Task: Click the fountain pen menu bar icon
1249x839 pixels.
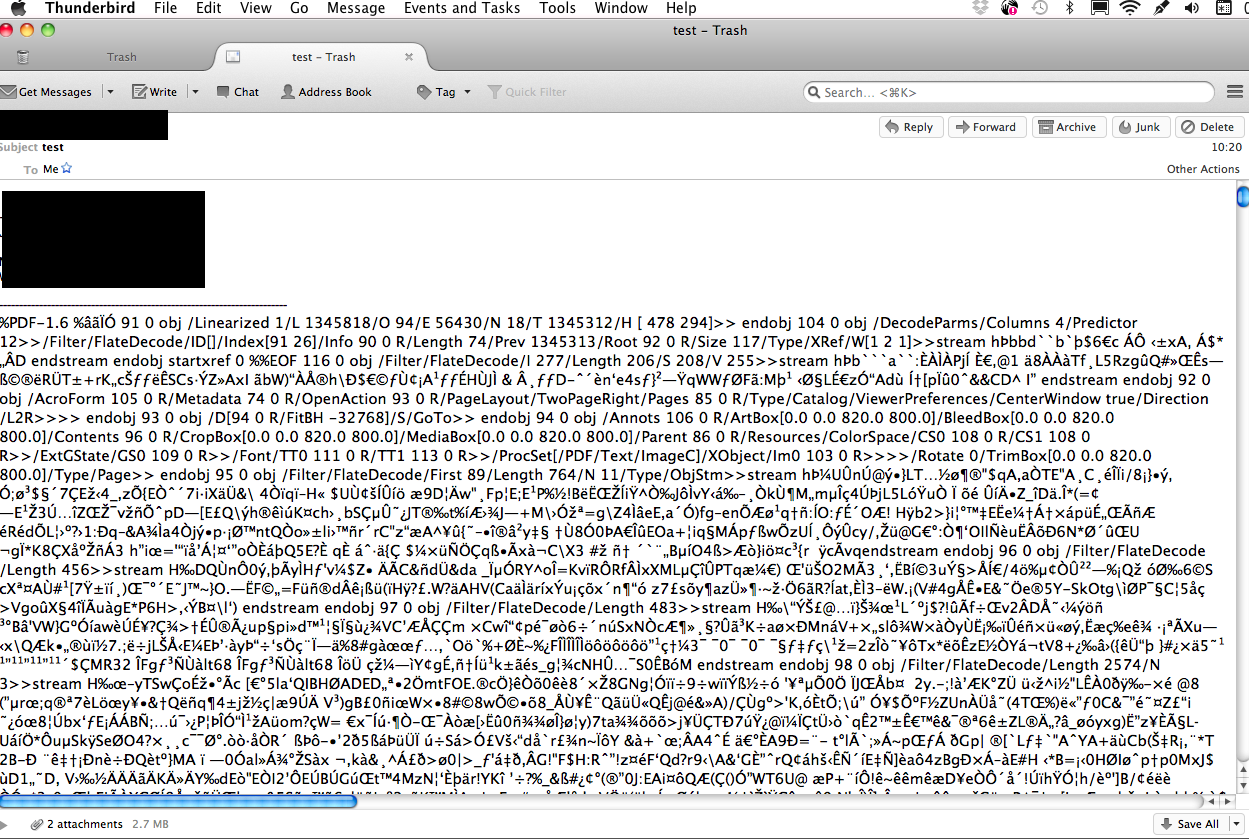Action: pos(1162,8)
